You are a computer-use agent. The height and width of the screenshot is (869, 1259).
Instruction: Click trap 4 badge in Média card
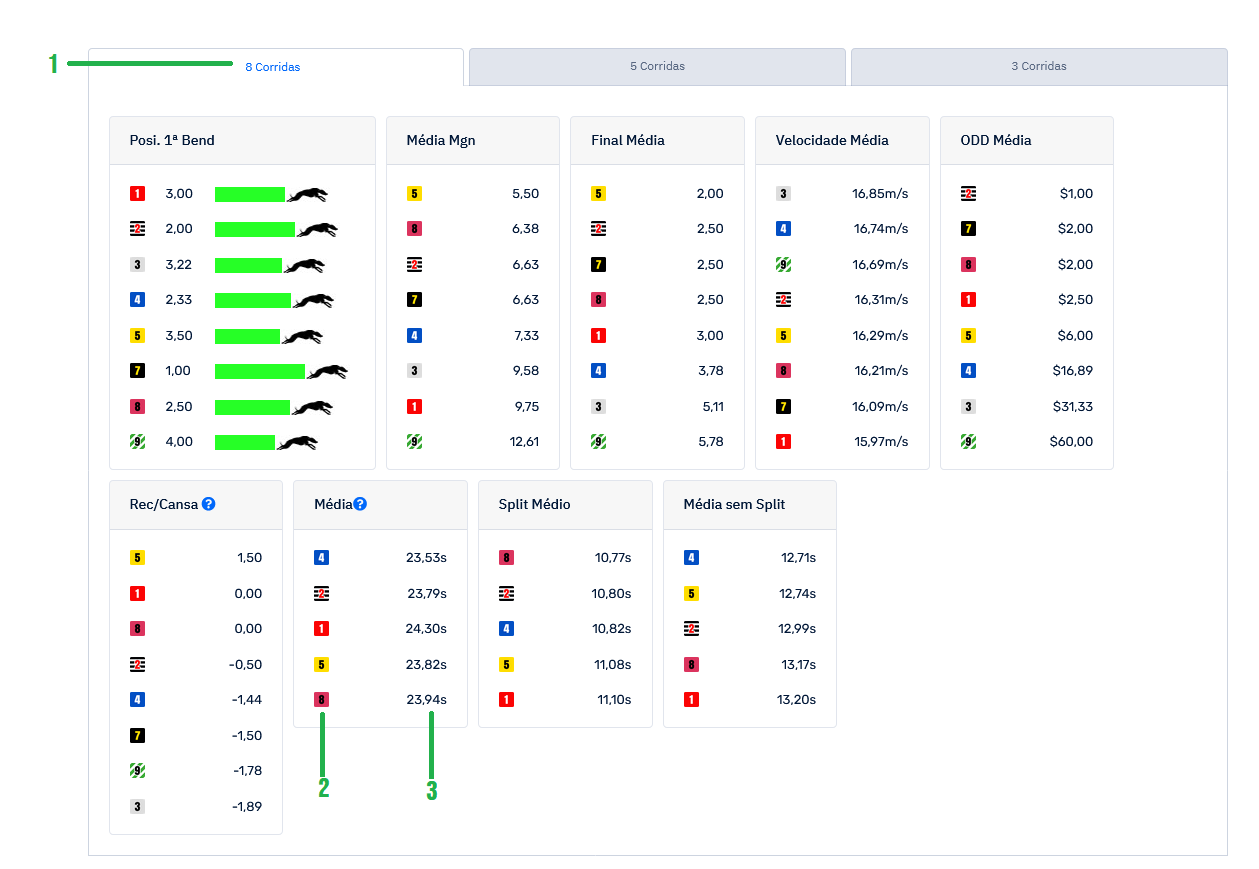[x=321, y=558]
